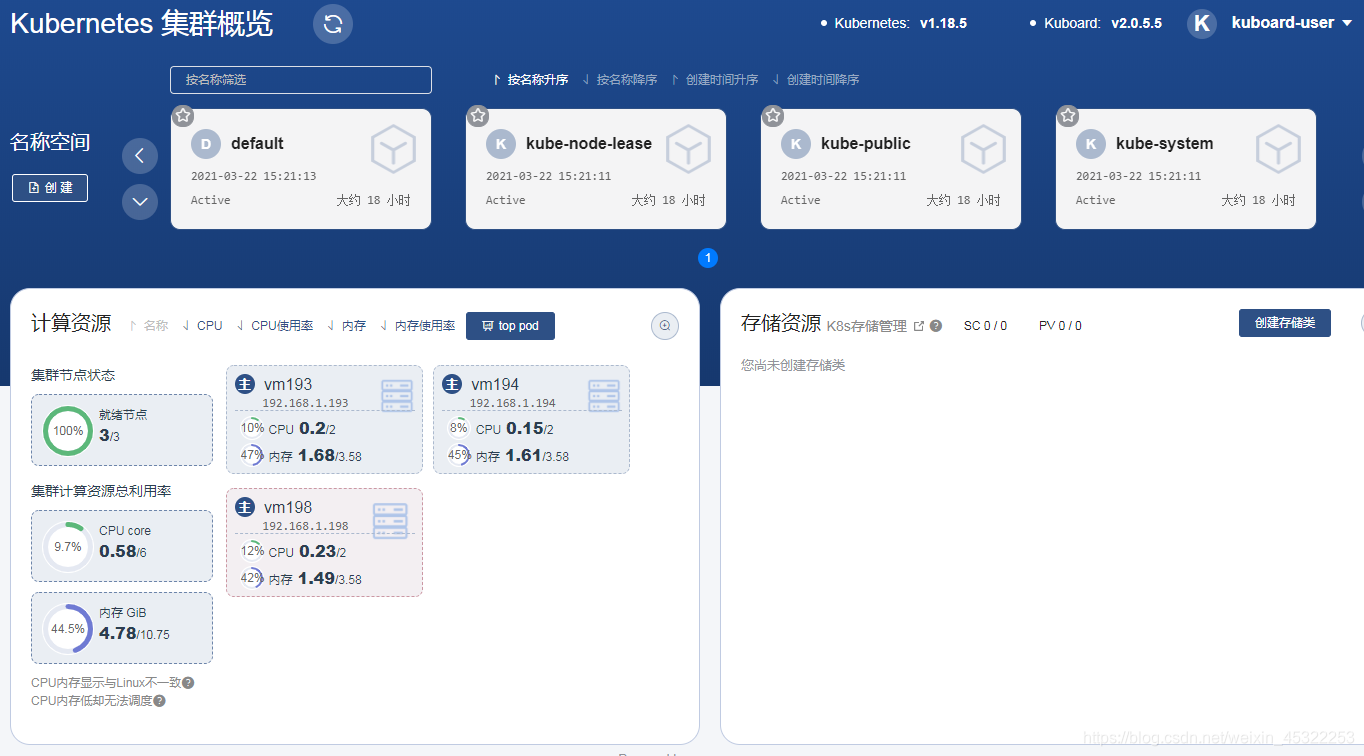This screenshot has height=756, width=1364.
Task: Click vm194 内存 45% gauge
Action: tap(459, 455)
